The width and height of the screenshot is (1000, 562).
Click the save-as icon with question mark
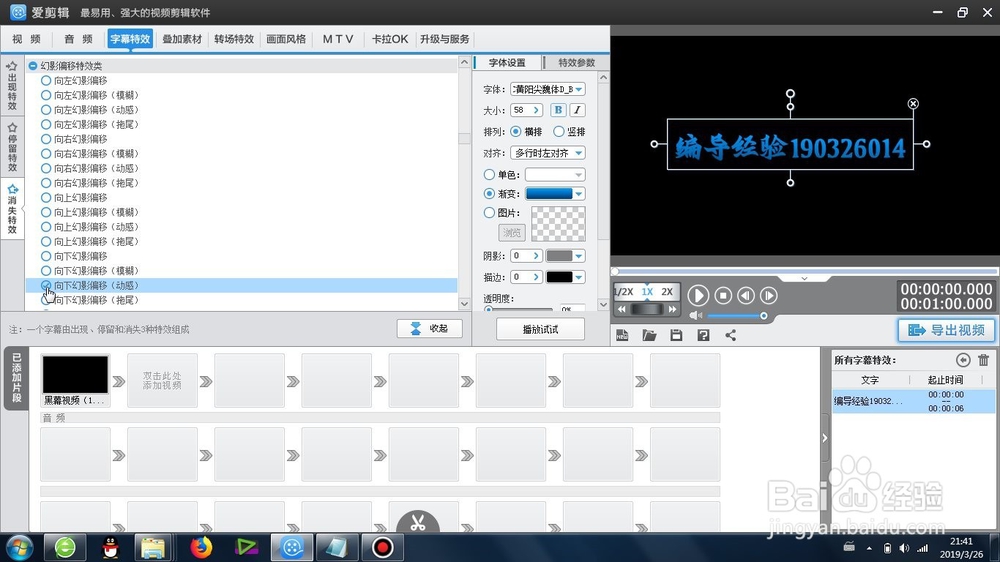tap(703, 335)
